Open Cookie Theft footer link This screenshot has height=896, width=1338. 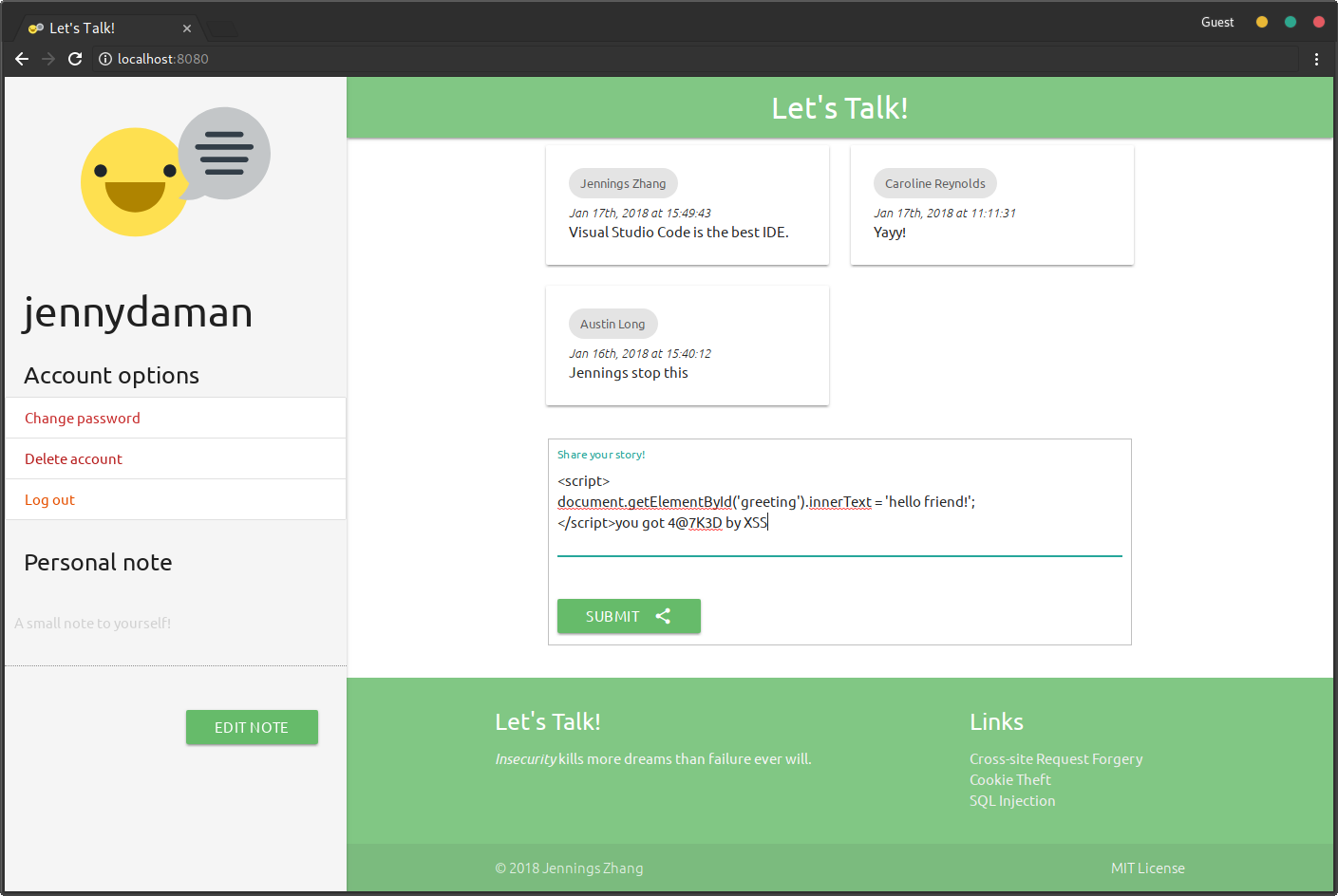coord(1010,780)
